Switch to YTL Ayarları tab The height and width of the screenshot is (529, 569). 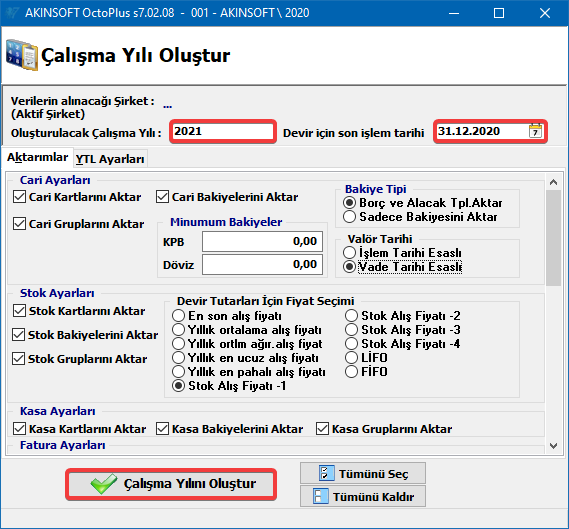(110, 159)
